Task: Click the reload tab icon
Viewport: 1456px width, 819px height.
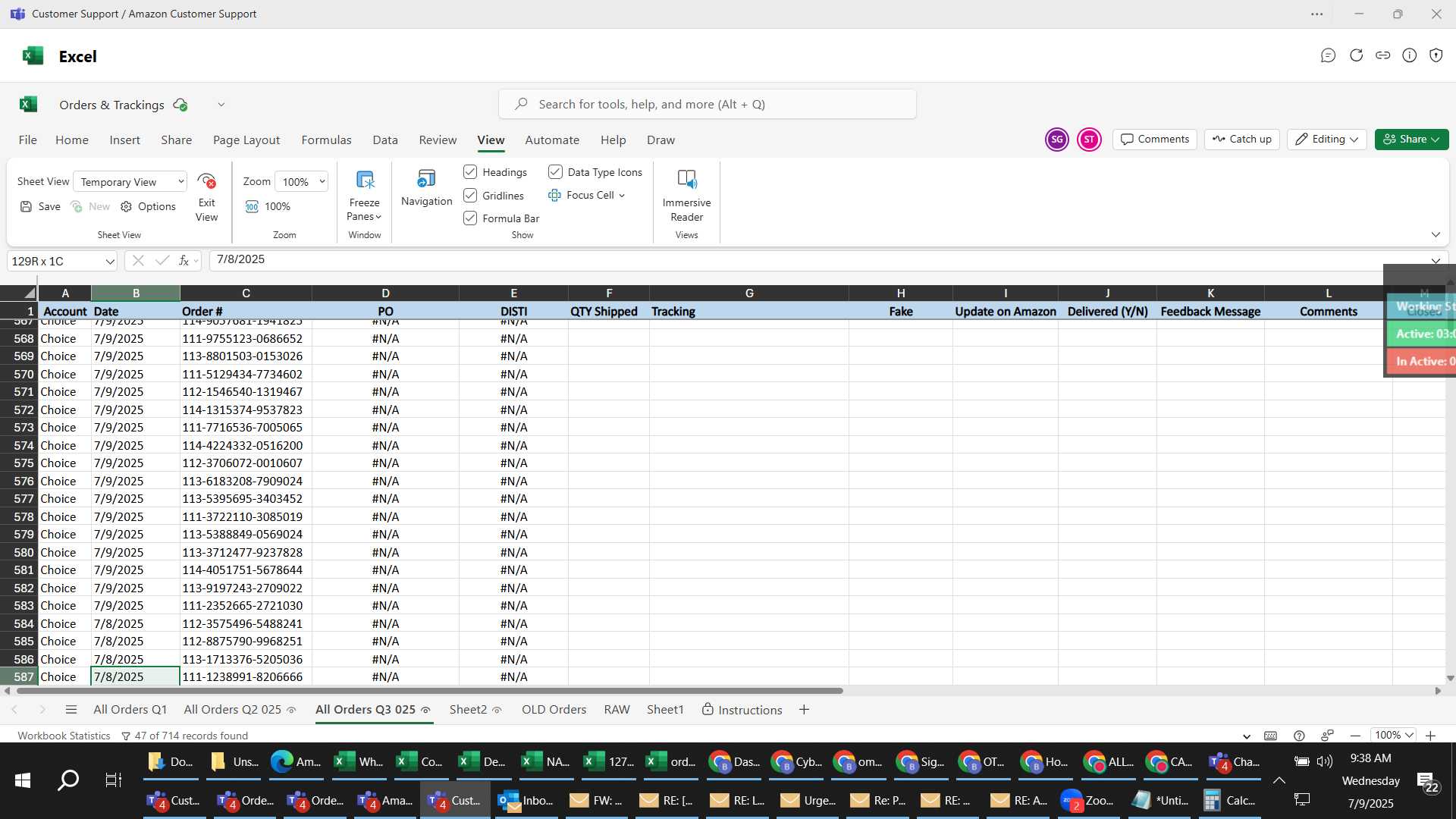Action: pyautogui.click(x=1356, y=55)
